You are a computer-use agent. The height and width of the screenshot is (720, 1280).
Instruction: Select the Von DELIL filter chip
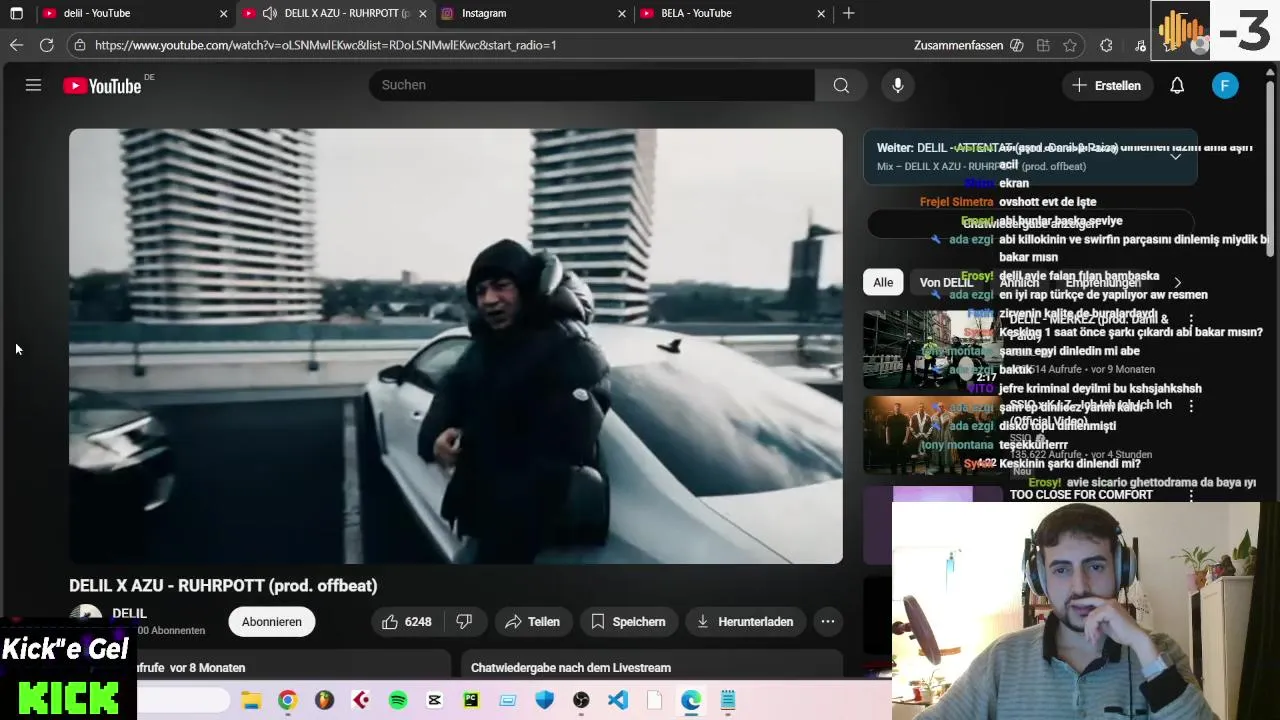pos(946,283)
